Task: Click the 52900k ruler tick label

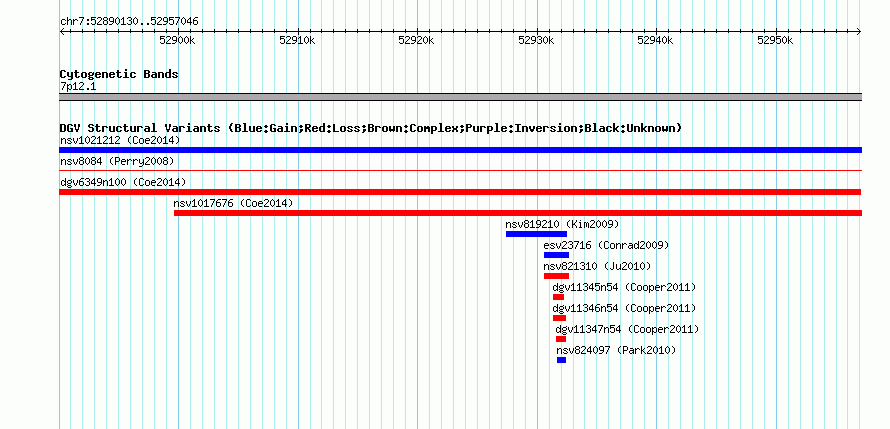Action: [178, 40]
